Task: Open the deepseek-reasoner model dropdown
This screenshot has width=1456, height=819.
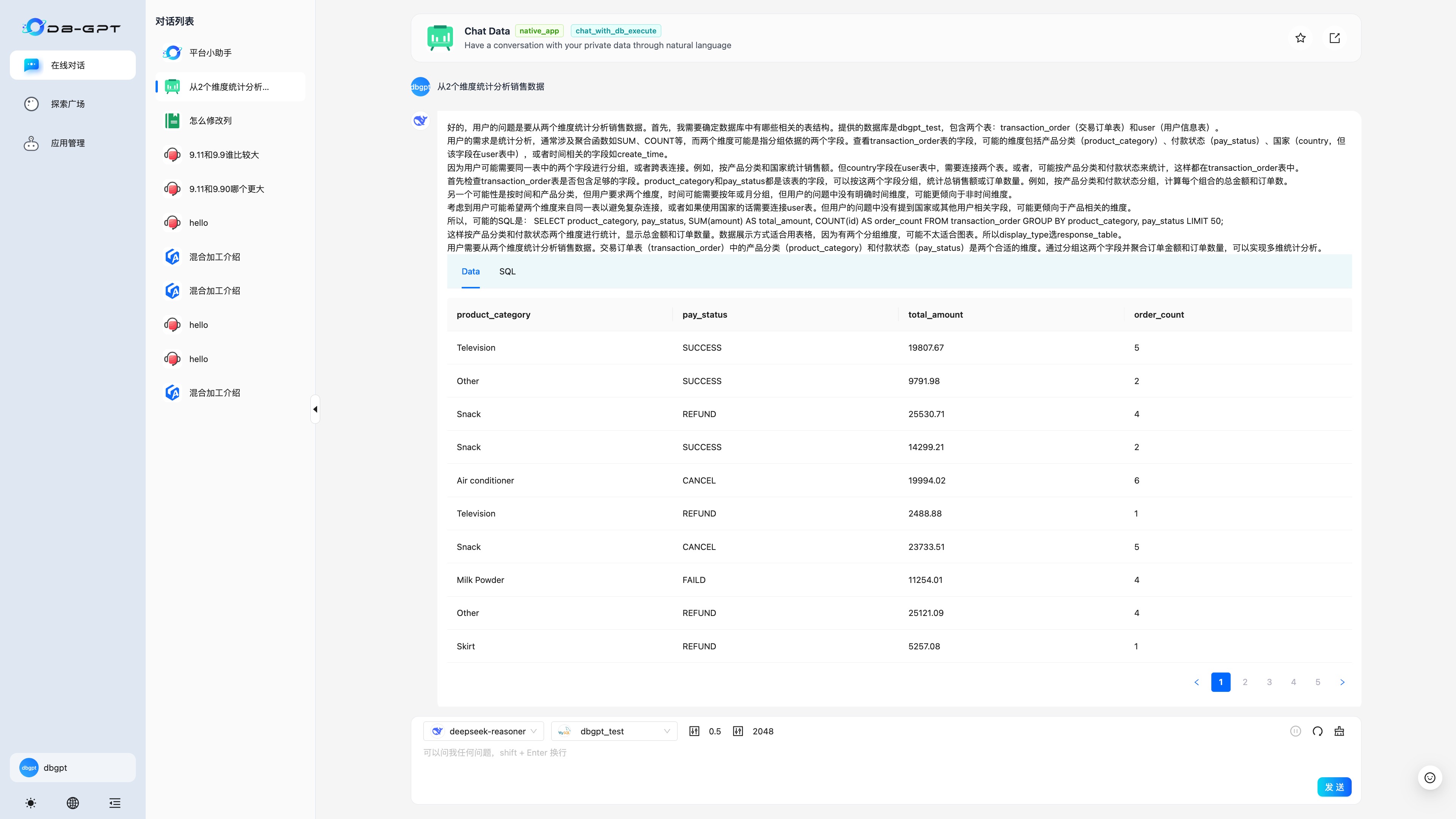Action: click(484, 731)
